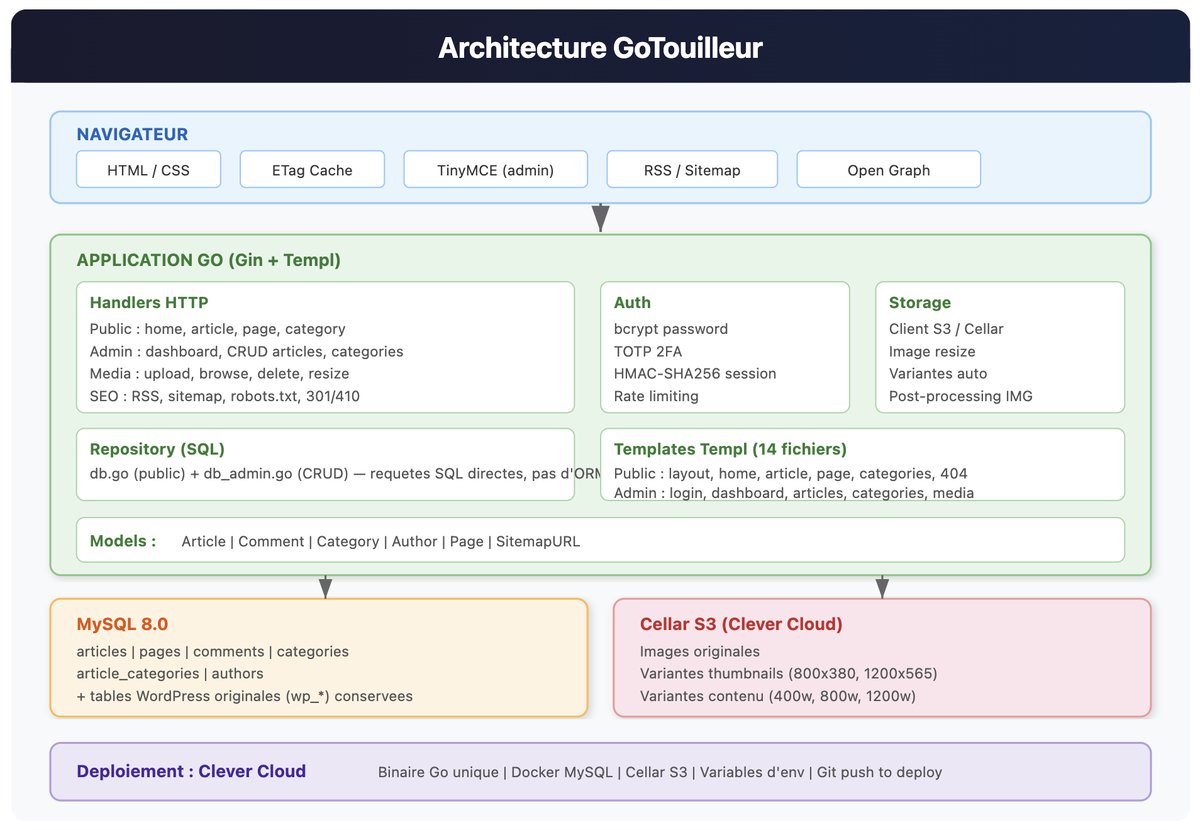Click the Models label
The image size is (1200, 830).
point(123,541)
